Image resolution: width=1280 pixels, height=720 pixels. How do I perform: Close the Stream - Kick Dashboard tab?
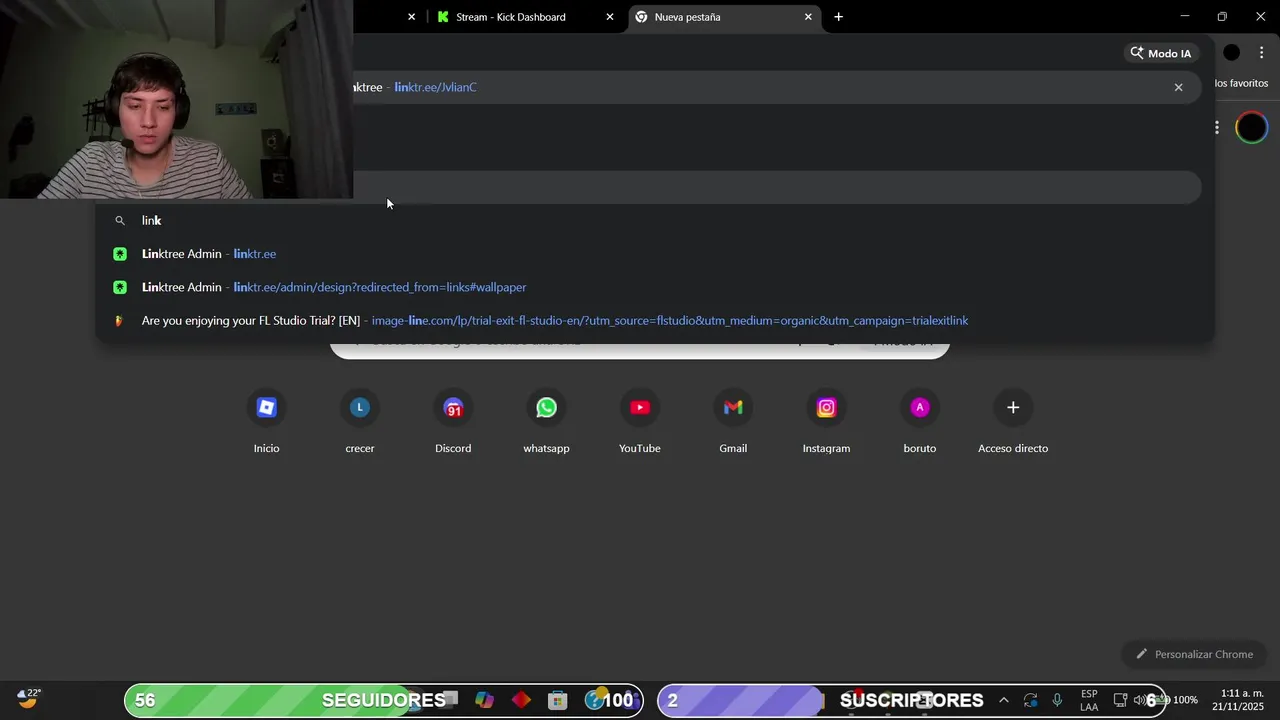point(610,17)
